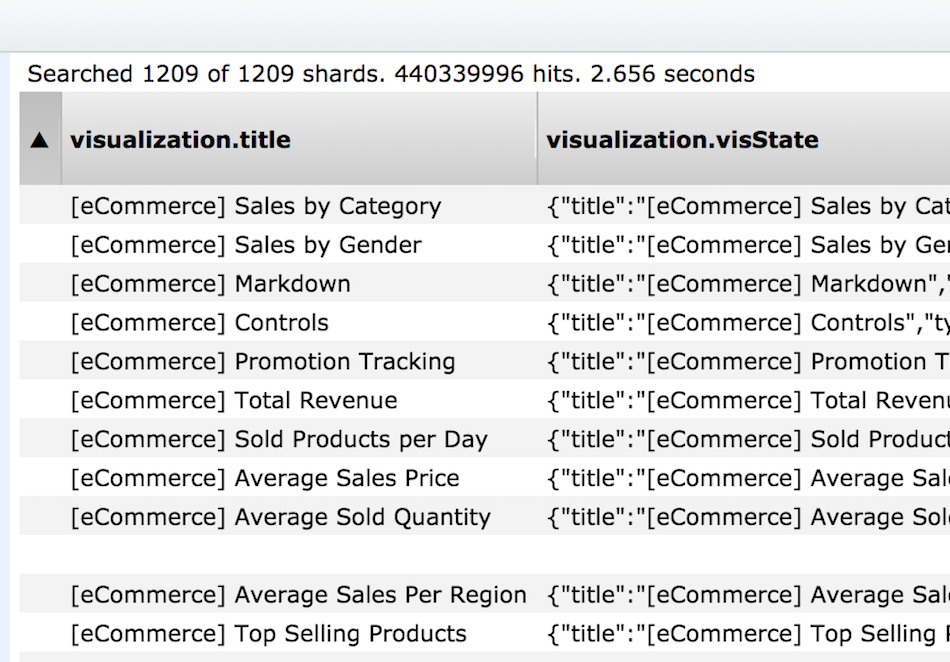Click the sort ascending triangle icon

click(x=40, y=140)
